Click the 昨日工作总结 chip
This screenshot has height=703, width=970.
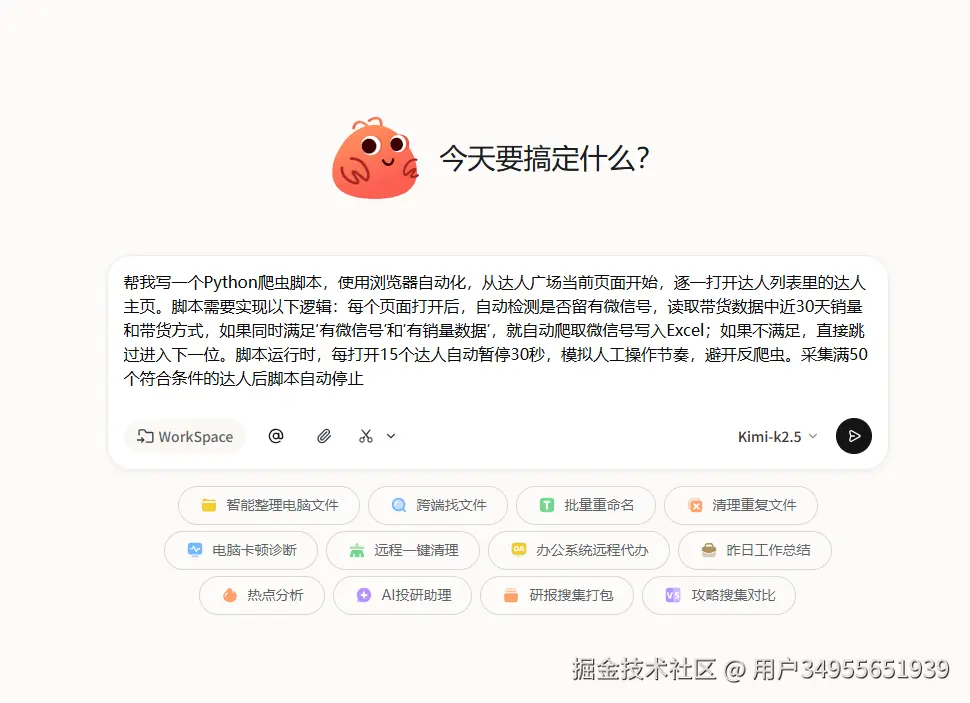point(755,550)
